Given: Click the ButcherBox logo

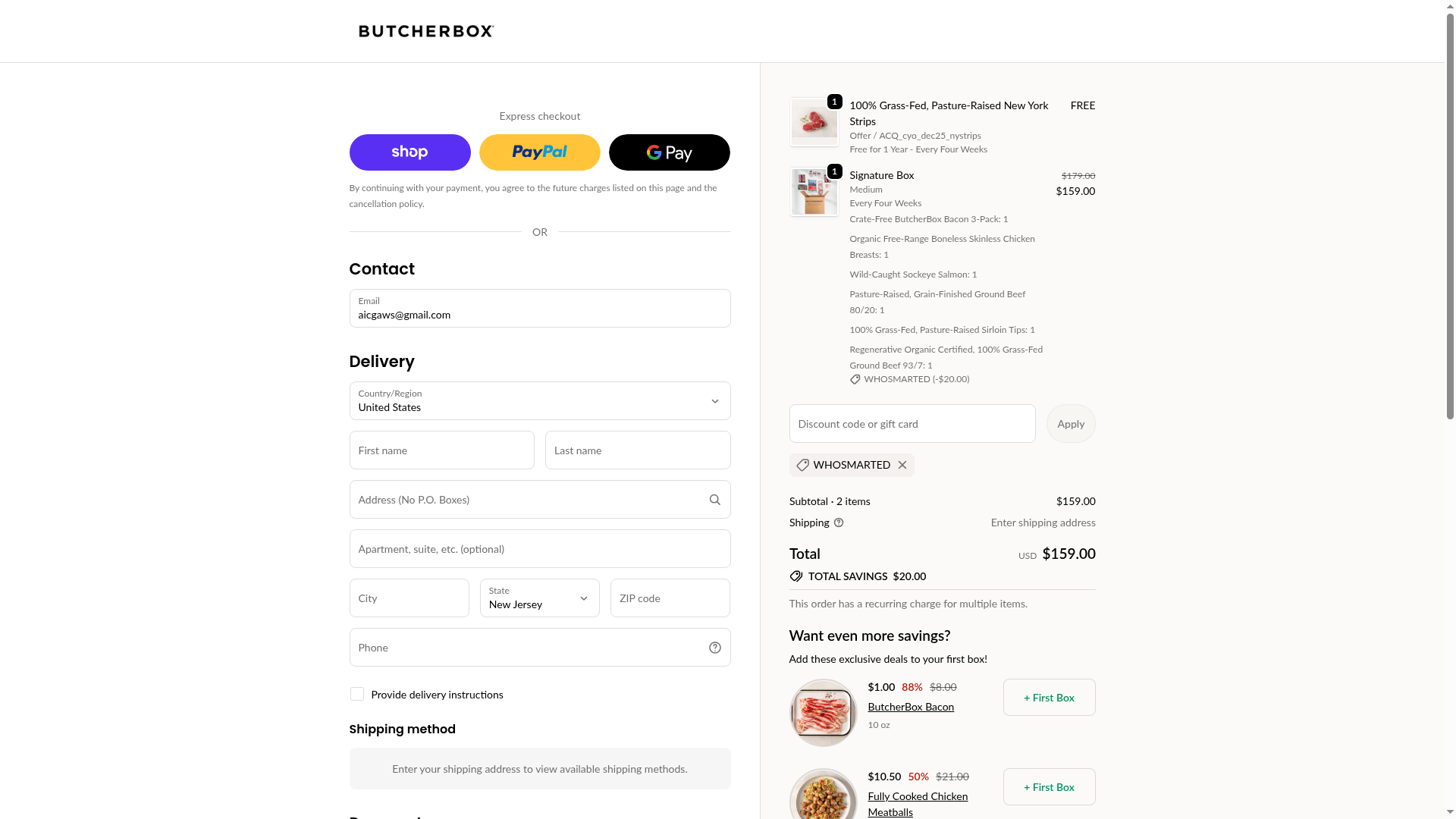Looking at the screenshot, I should pyautogui.click(x=426, y=31).
